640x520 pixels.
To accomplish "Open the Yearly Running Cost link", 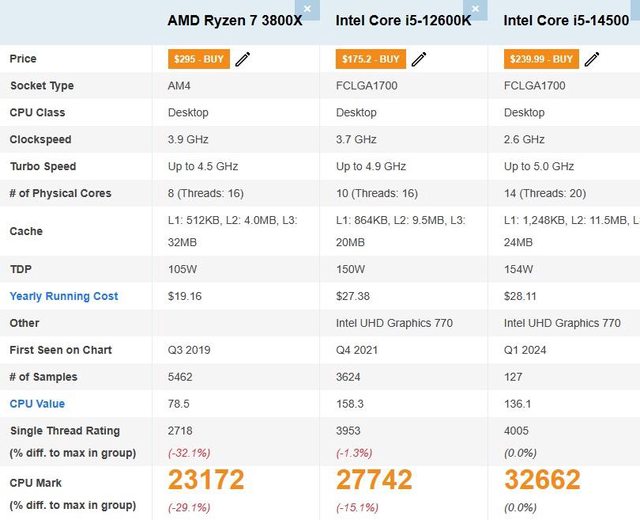I will (x=64, y=296).
